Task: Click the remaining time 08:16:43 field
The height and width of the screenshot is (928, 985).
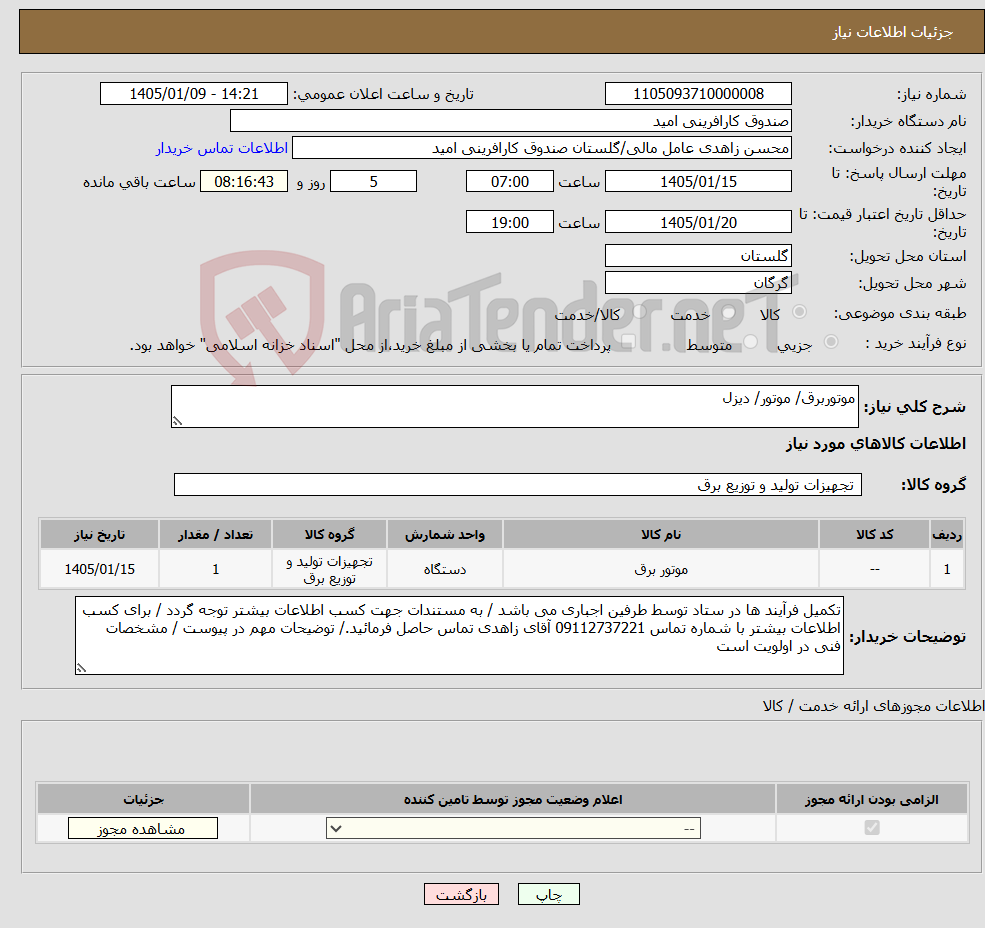Action: click(x=244, y=182)
